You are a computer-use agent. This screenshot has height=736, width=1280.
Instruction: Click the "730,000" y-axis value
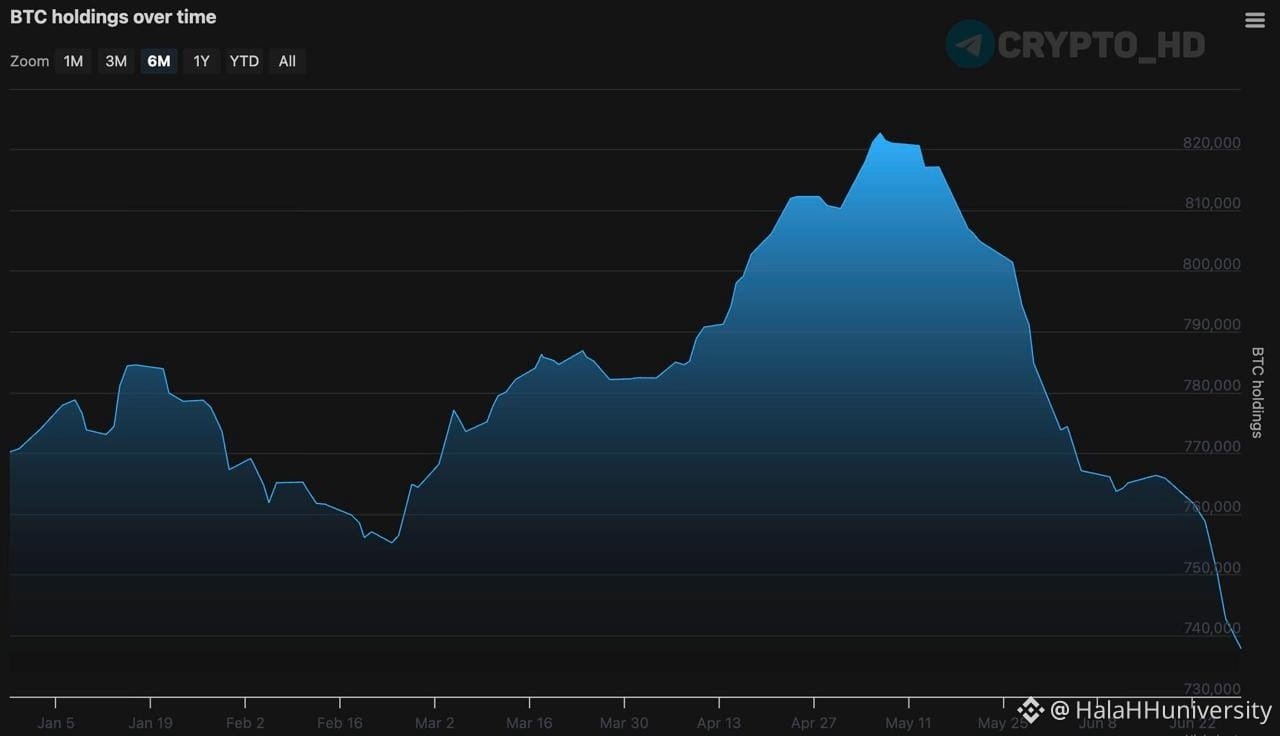[x=1212, y=689]
